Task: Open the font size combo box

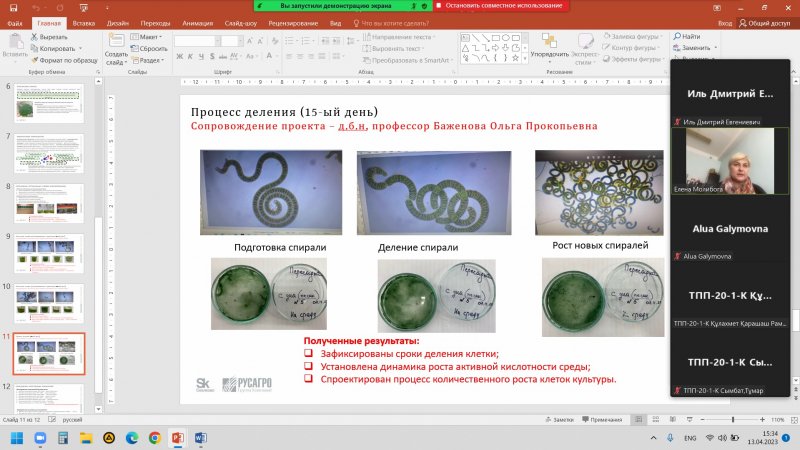Action: click(x=232, y=41)
